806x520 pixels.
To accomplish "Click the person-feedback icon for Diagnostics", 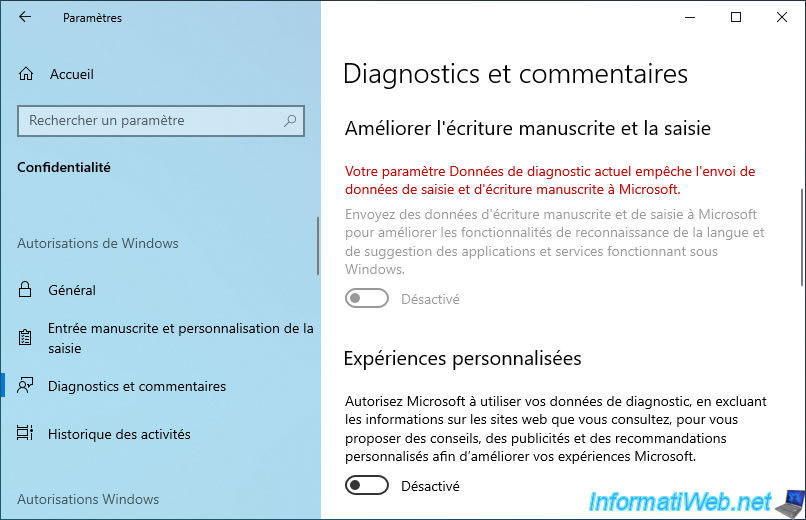I will click(25, 386).
